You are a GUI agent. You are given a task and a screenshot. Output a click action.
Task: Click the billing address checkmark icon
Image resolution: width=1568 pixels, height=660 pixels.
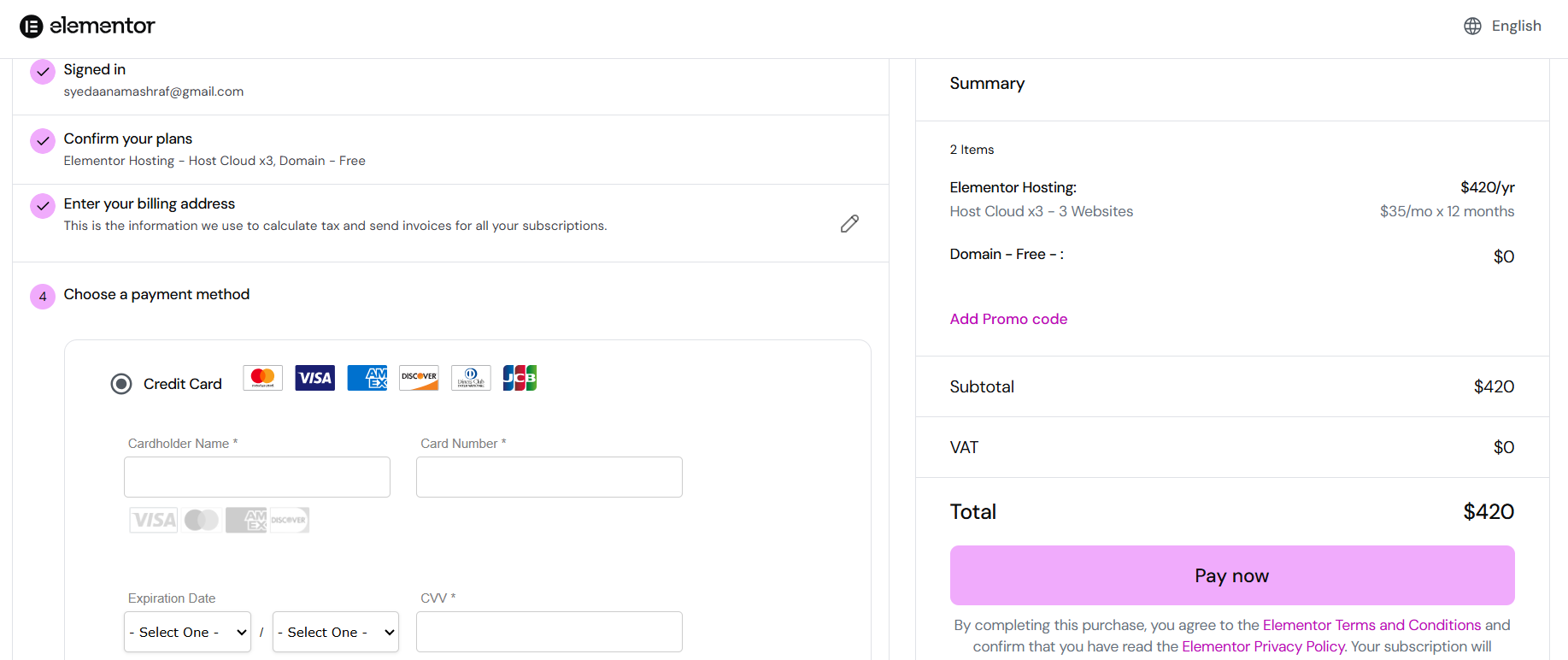click(43, 206)
